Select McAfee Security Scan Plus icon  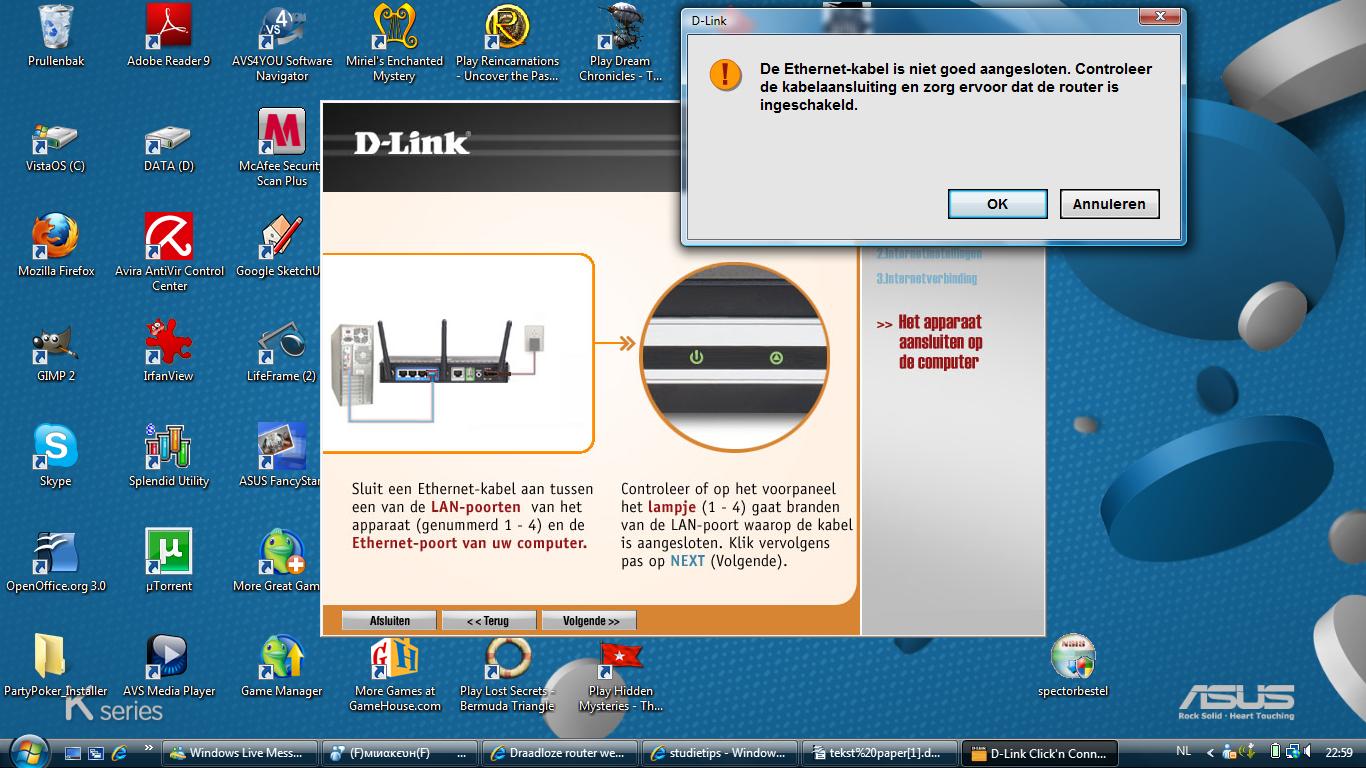(x=282, y=148)
